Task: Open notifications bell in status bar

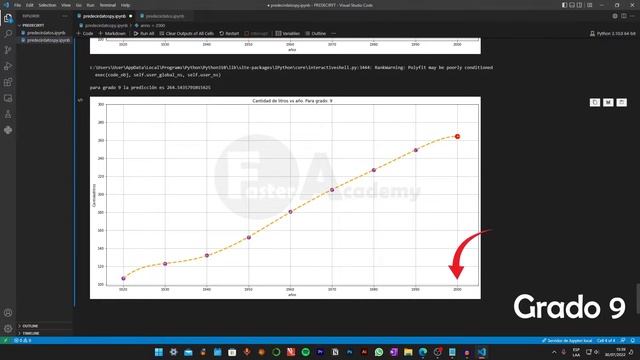Action: coord(632,340)
